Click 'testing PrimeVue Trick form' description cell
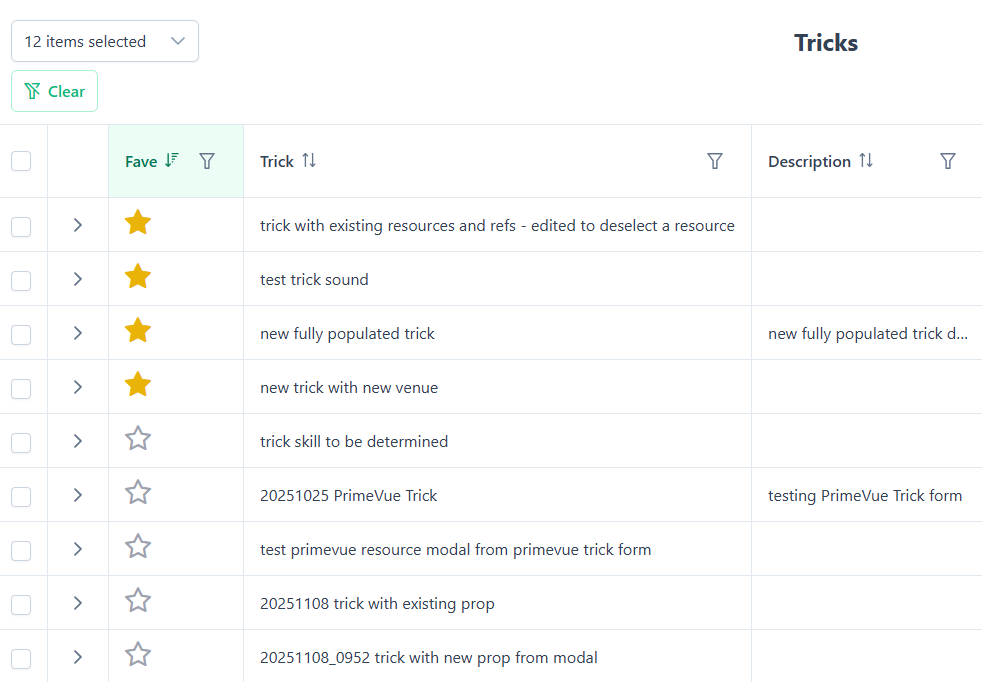 [865, 495]
